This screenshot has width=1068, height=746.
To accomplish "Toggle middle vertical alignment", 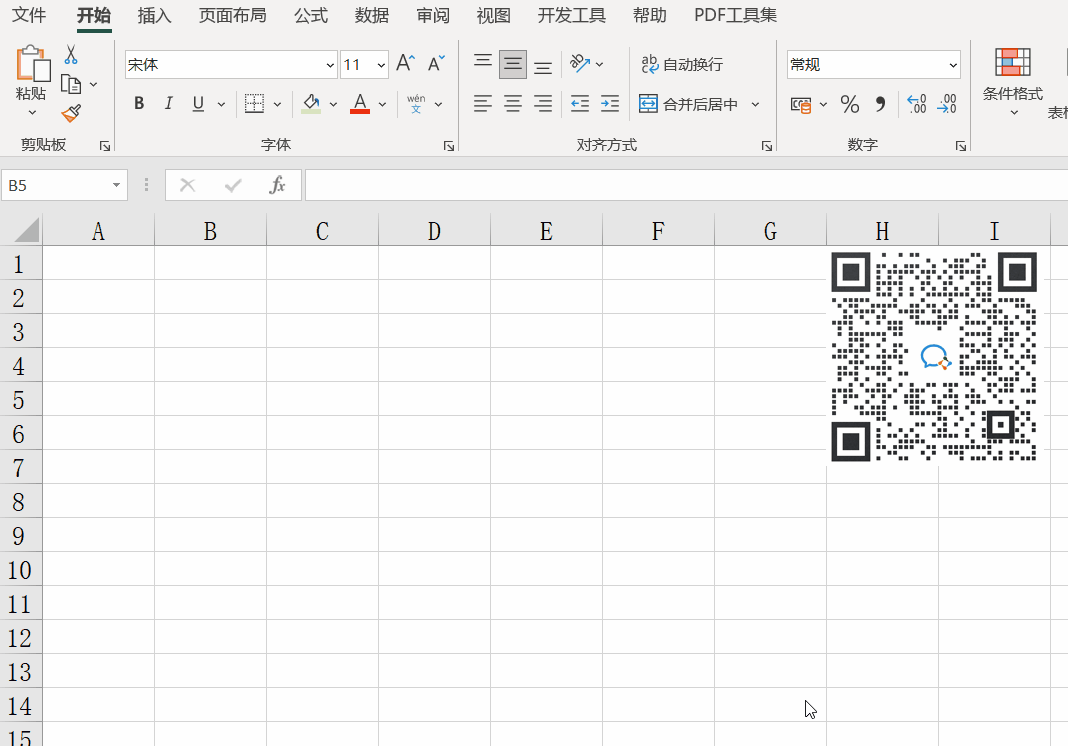I will 513,65.
